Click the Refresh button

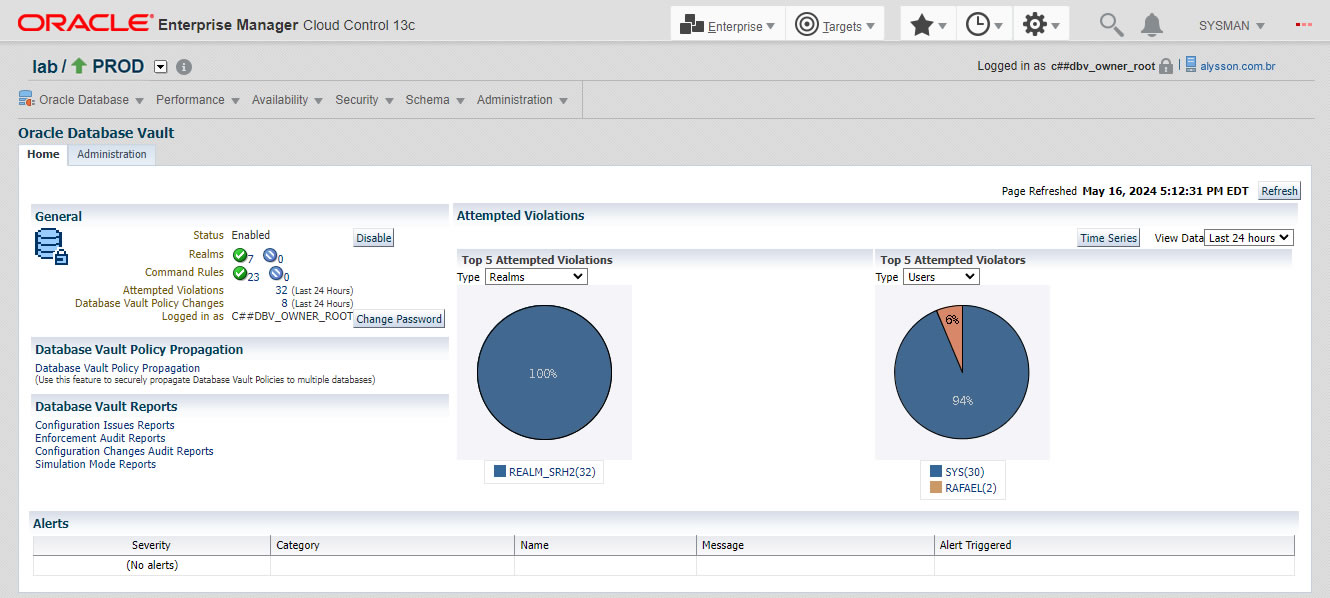point(1279,191)
